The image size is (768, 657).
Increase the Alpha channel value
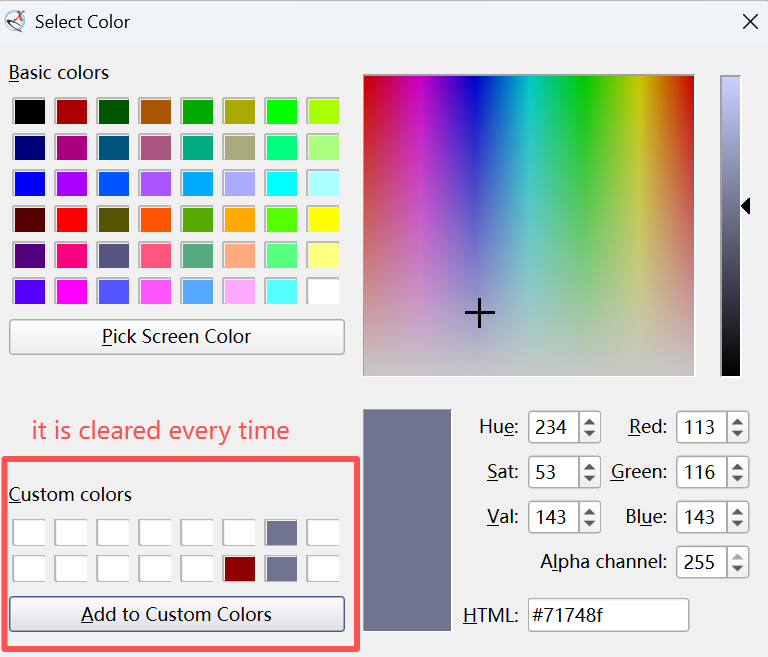tap(738, 555)
